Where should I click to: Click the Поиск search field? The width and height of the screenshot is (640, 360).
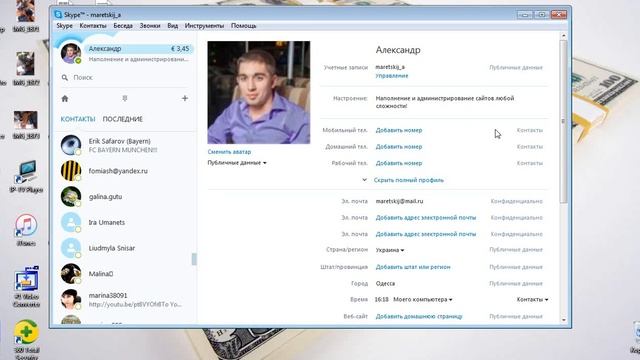pos(124,78)
